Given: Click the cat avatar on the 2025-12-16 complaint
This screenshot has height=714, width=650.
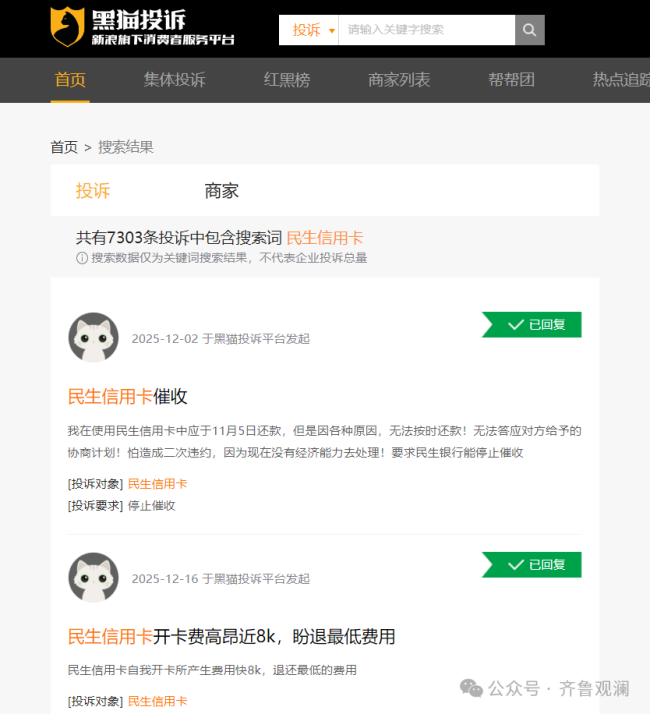Looking at the screenshot, I should (x=93, y=577).
